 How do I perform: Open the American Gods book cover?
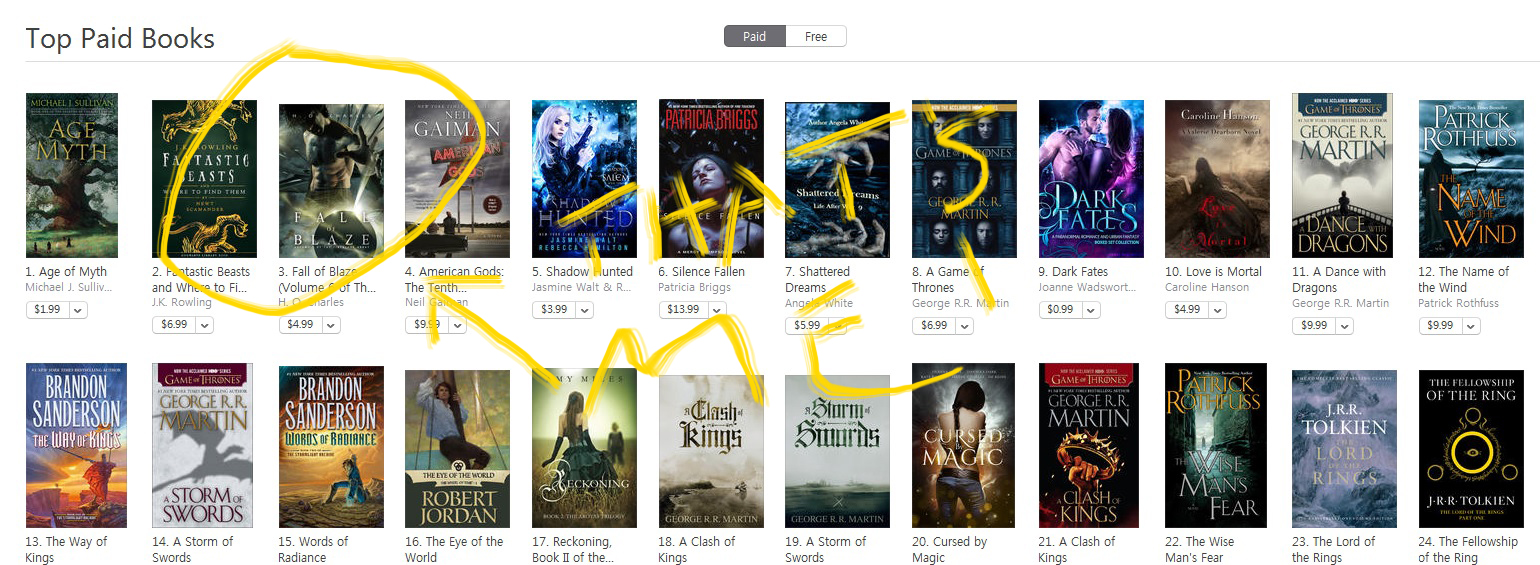457,179
